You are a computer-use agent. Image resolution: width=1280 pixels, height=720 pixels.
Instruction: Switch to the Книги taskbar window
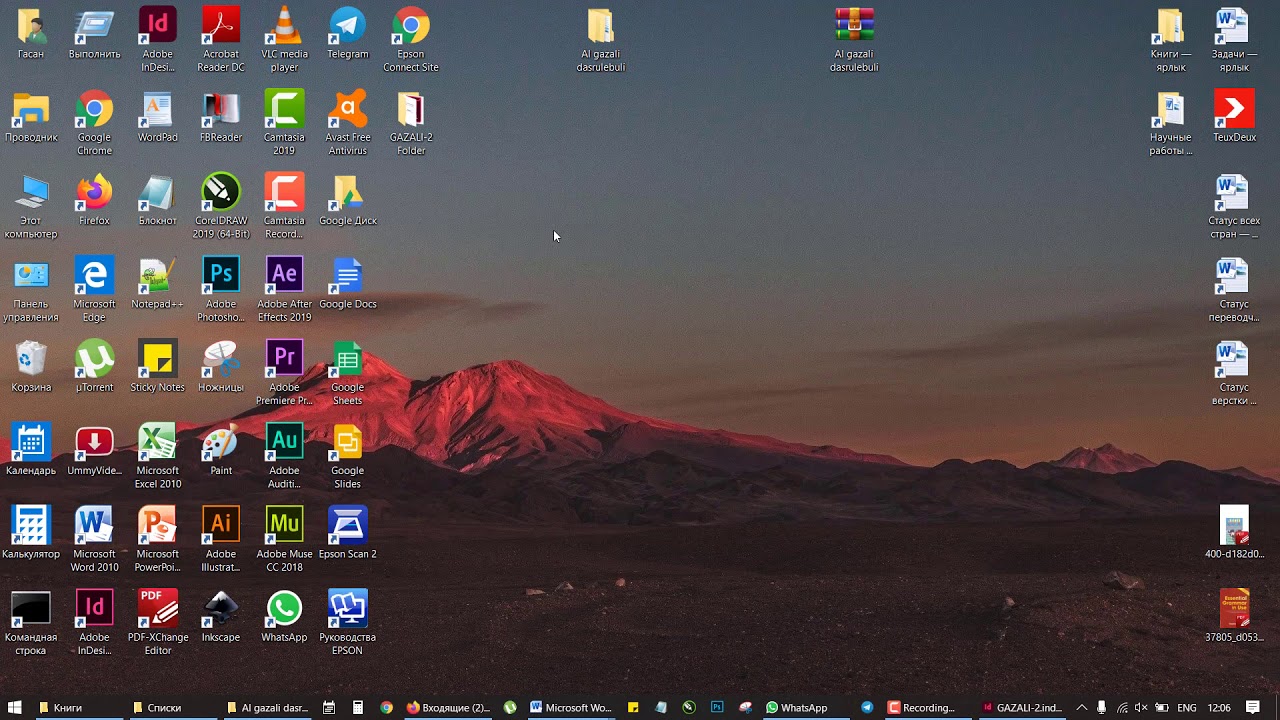point(78,708)
